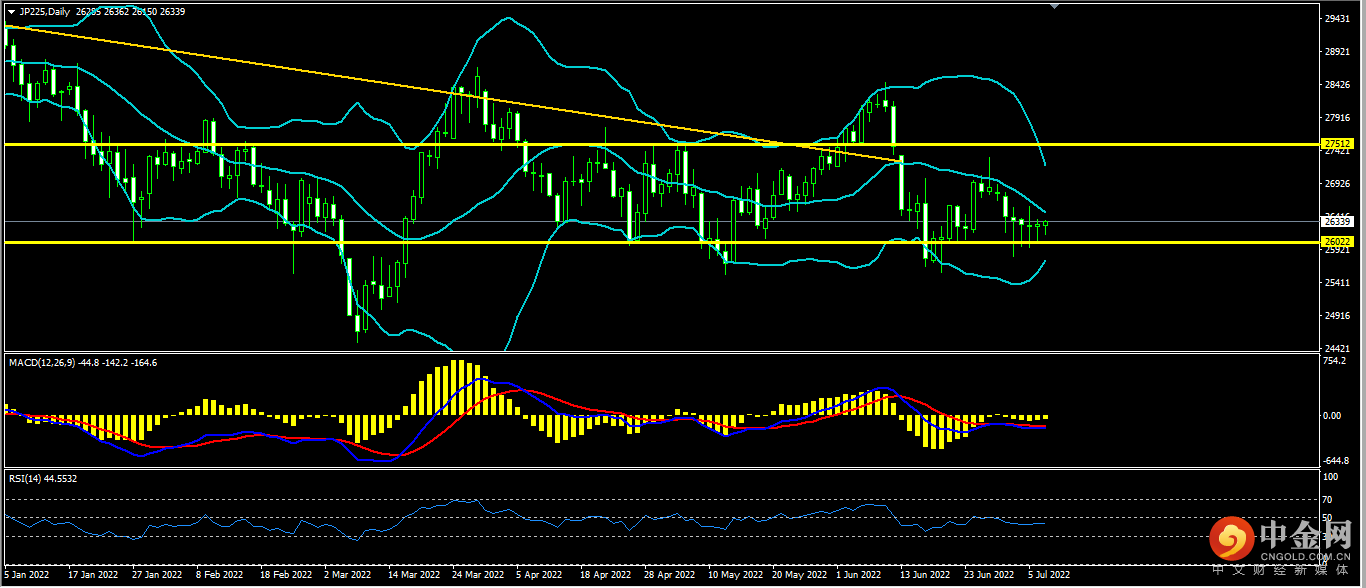Open the CNGOLD.COM.CN watermark link

click(x=1305, y=556)
